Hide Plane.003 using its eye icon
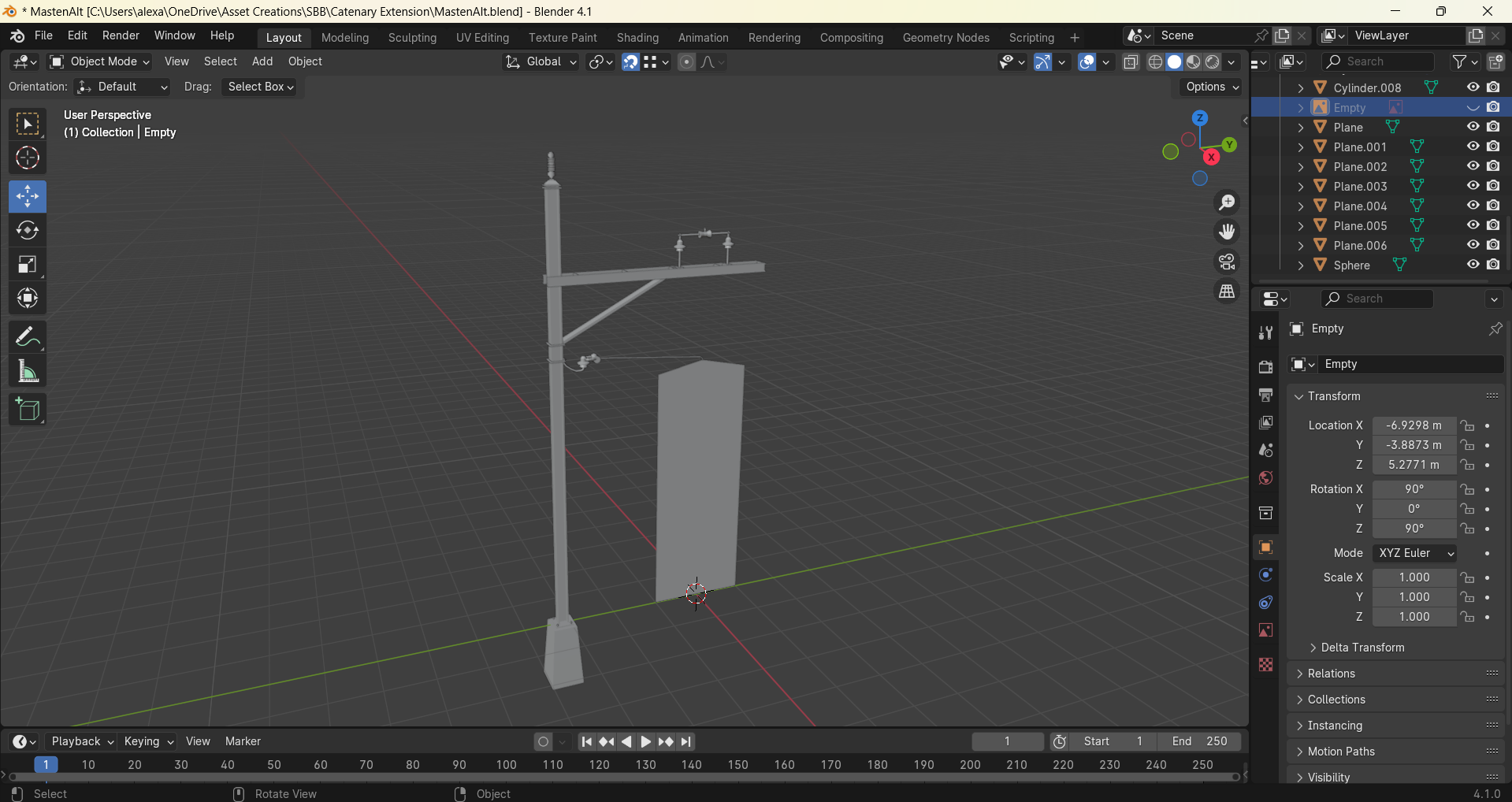The width and height of the screenshot is (1512, 802). coord(1473,186)
